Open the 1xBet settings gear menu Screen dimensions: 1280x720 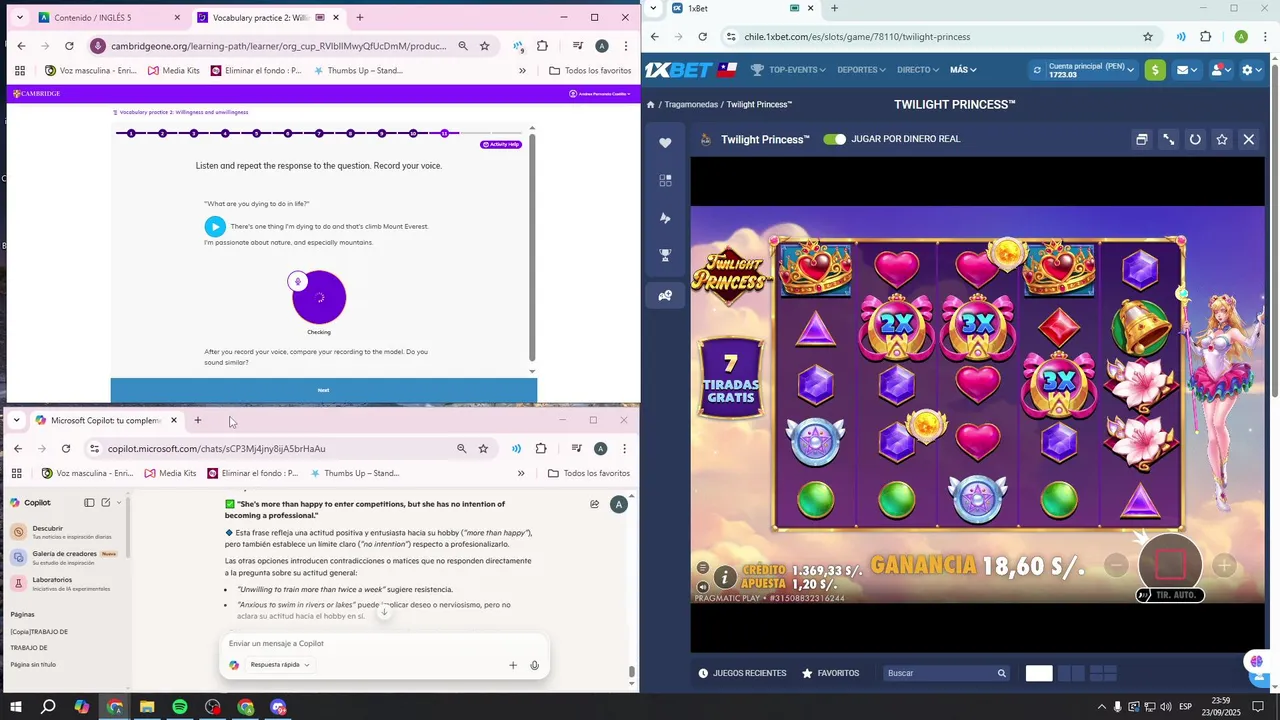[x=1250, y=70]
